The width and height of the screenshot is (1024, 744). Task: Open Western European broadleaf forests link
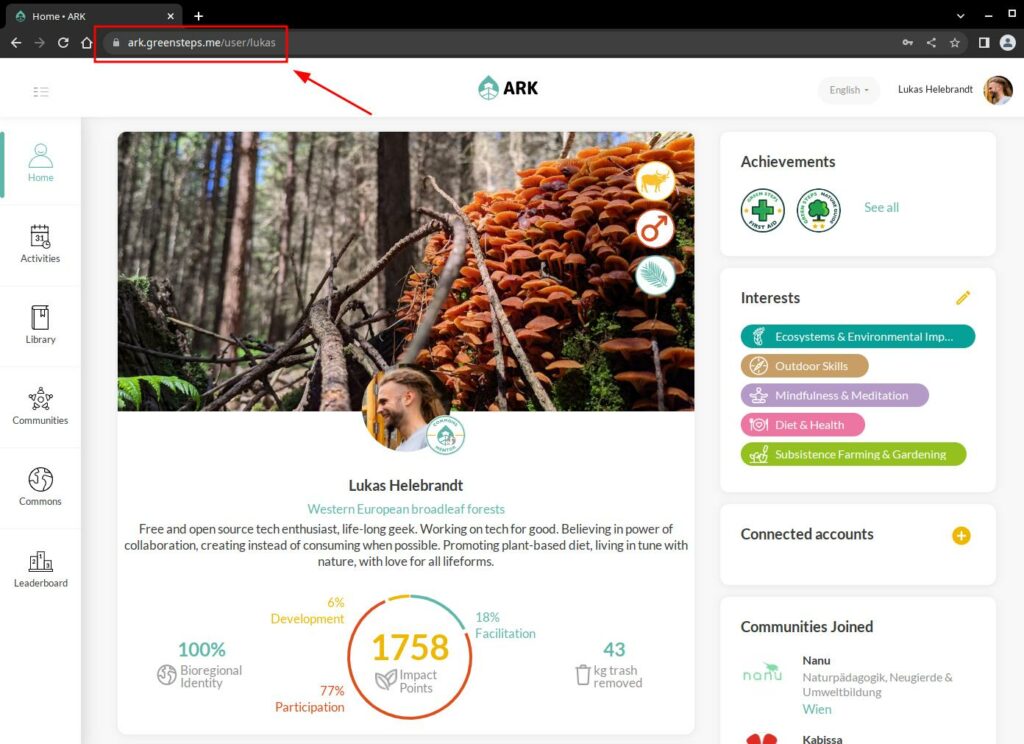406,509
